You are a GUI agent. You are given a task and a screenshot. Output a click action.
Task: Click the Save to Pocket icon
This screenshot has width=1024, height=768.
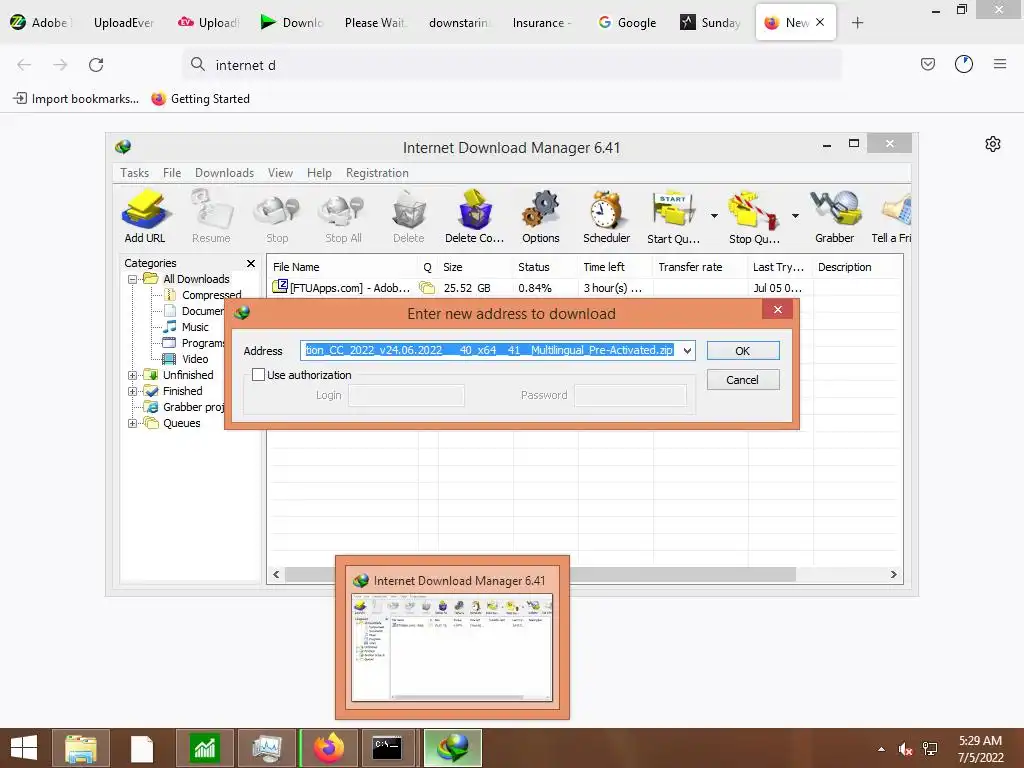point(928,64)
